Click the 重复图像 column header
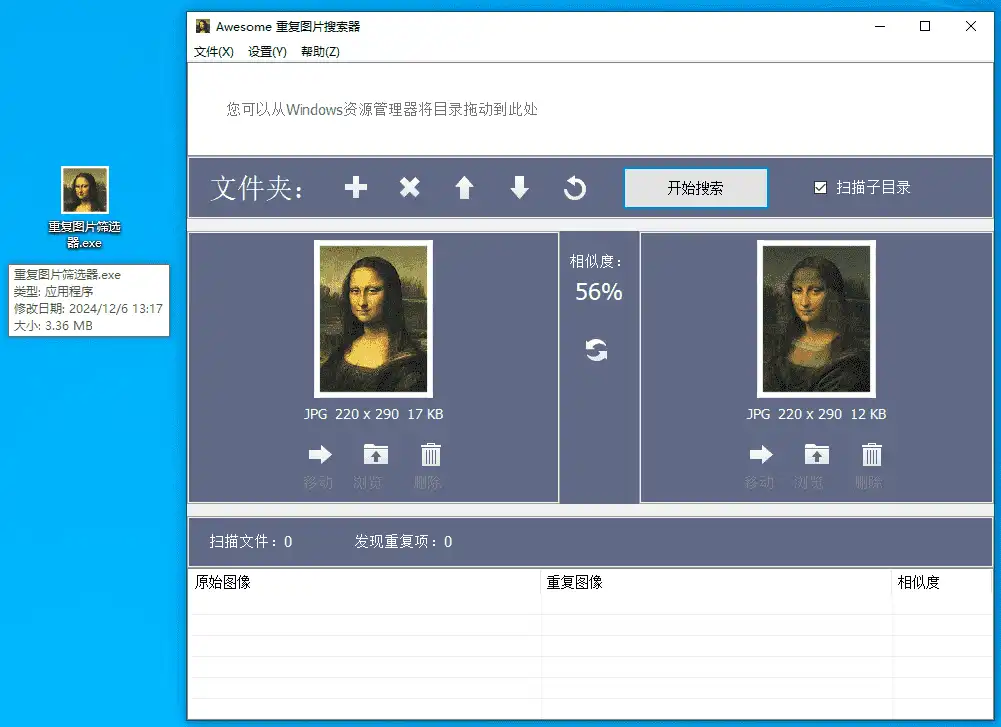Image resolution: width=1001 pixels, height=727 pixels. [x=716, y=582]
